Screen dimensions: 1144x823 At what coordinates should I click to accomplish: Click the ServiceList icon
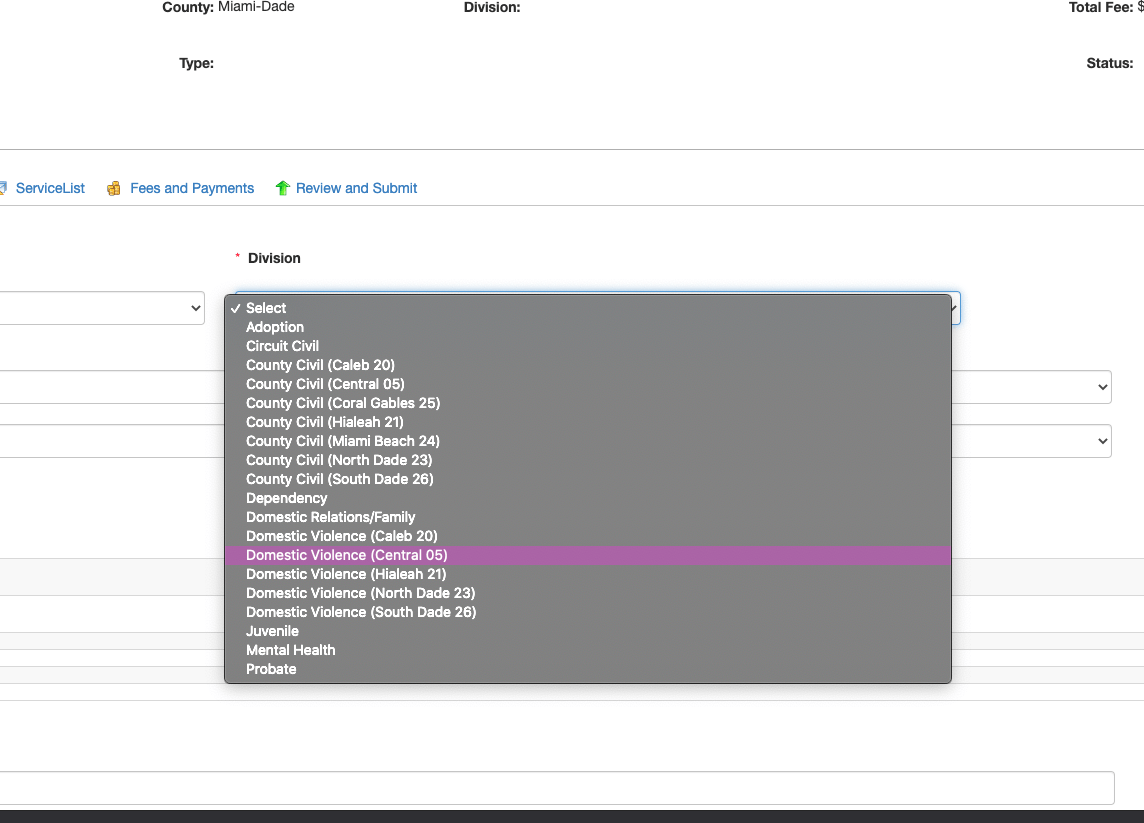coord(3,188)
